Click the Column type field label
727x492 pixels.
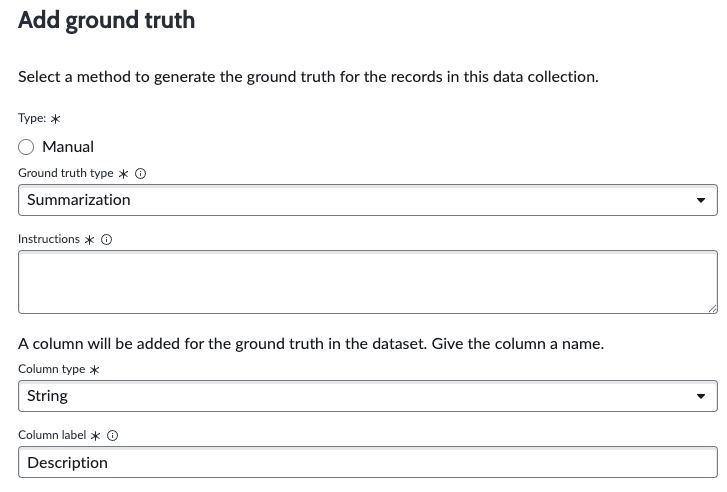coord(51,369)
